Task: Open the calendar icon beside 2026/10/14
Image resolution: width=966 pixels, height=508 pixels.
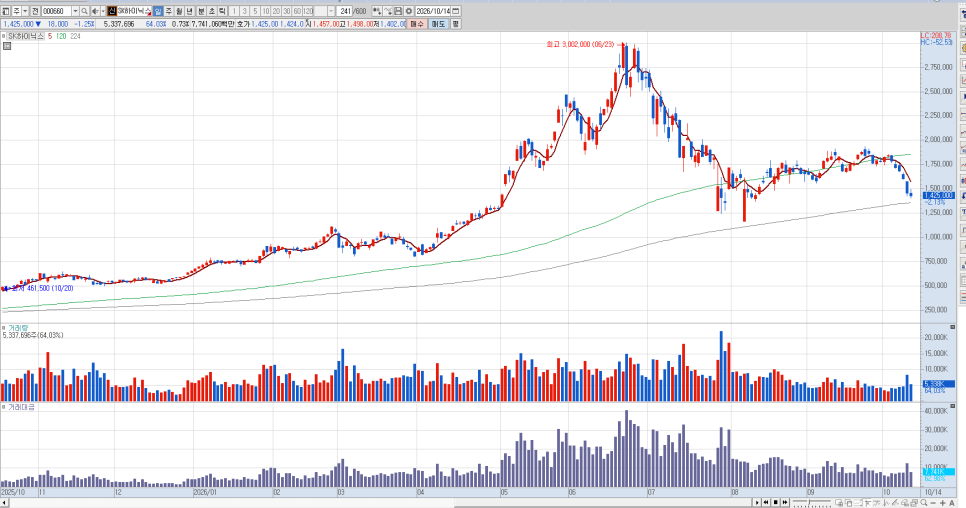Action: (x=456, y=11)
